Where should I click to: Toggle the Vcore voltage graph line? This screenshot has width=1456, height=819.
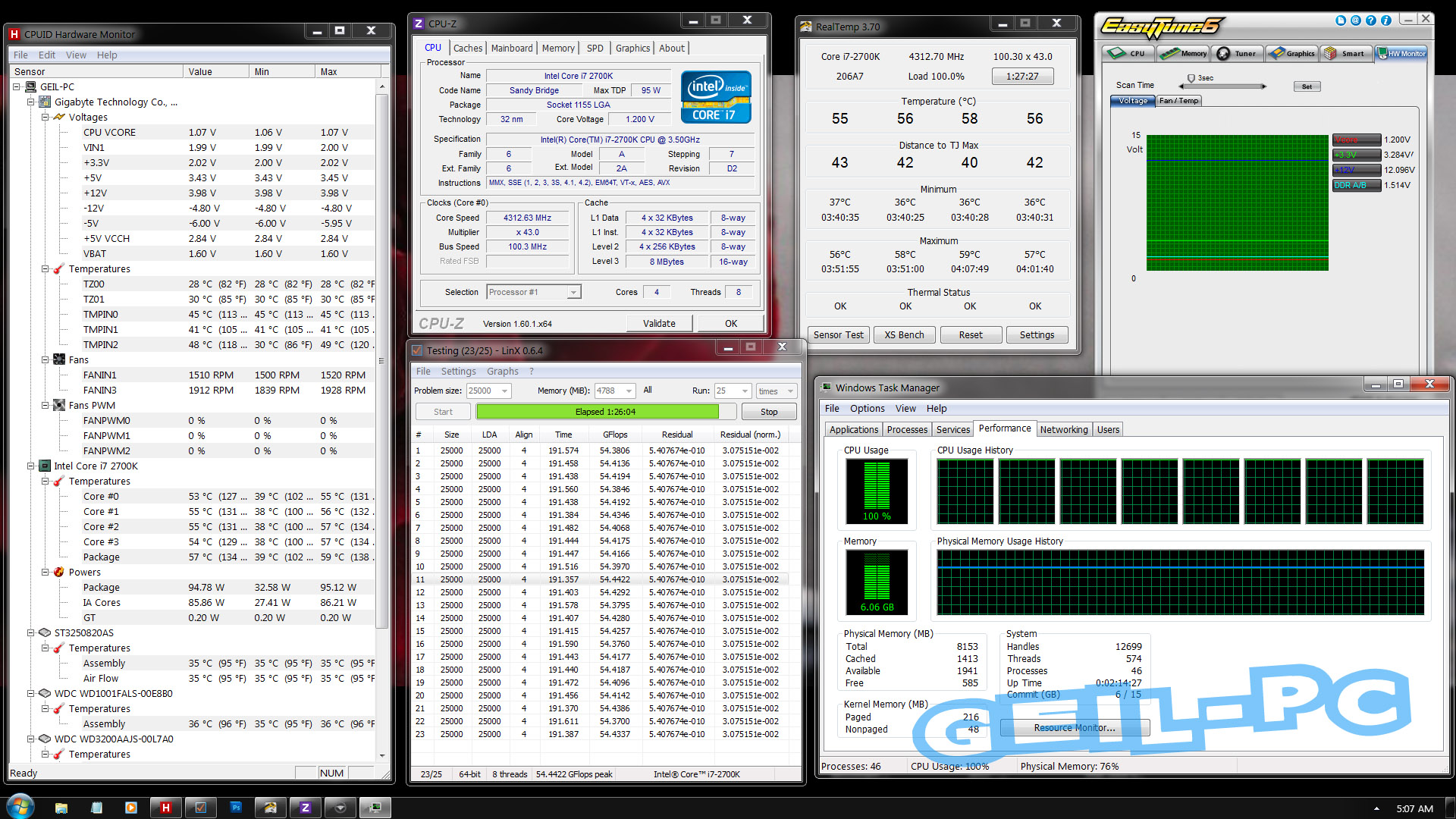[x=1356, y=140]
